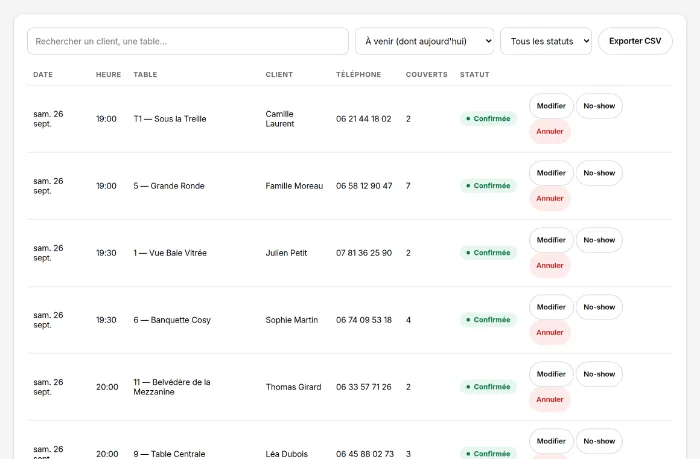Image resolution: width=700 pixels, height=459 pixels.
Task: Click client name 'Thomas Girard'
Action: [293, 387]
